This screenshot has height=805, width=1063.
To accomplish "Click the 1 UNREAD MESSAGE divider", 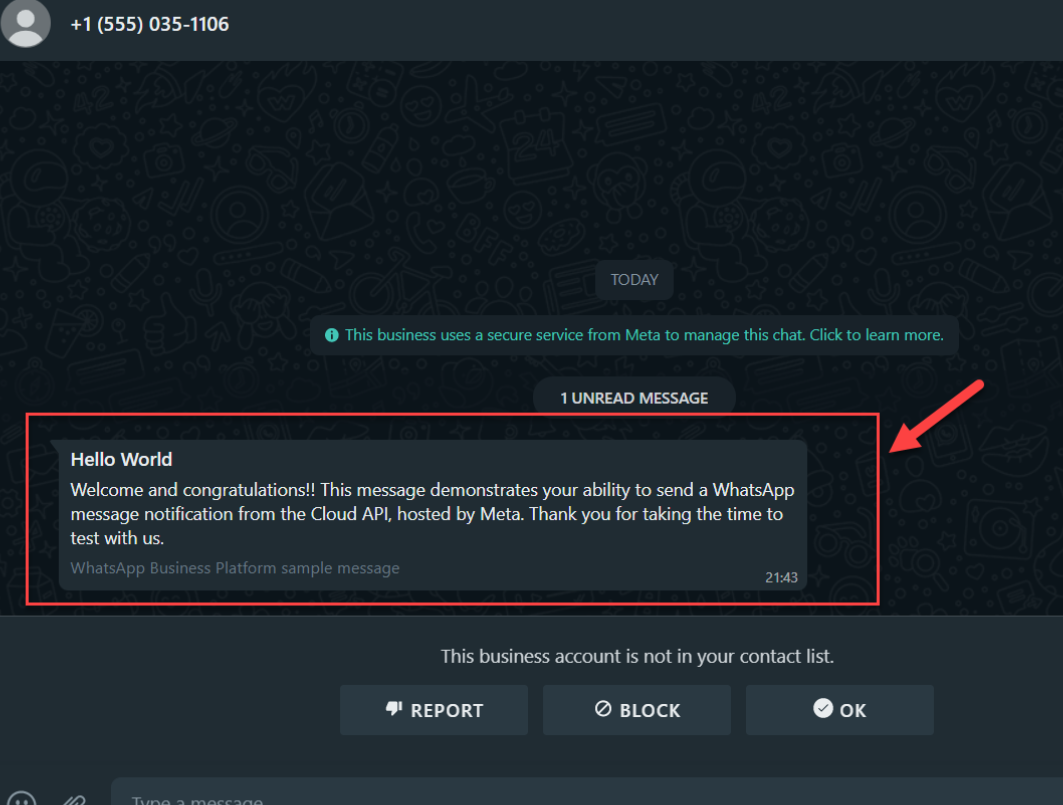I will pyautogui.click(x=635, y=397).
